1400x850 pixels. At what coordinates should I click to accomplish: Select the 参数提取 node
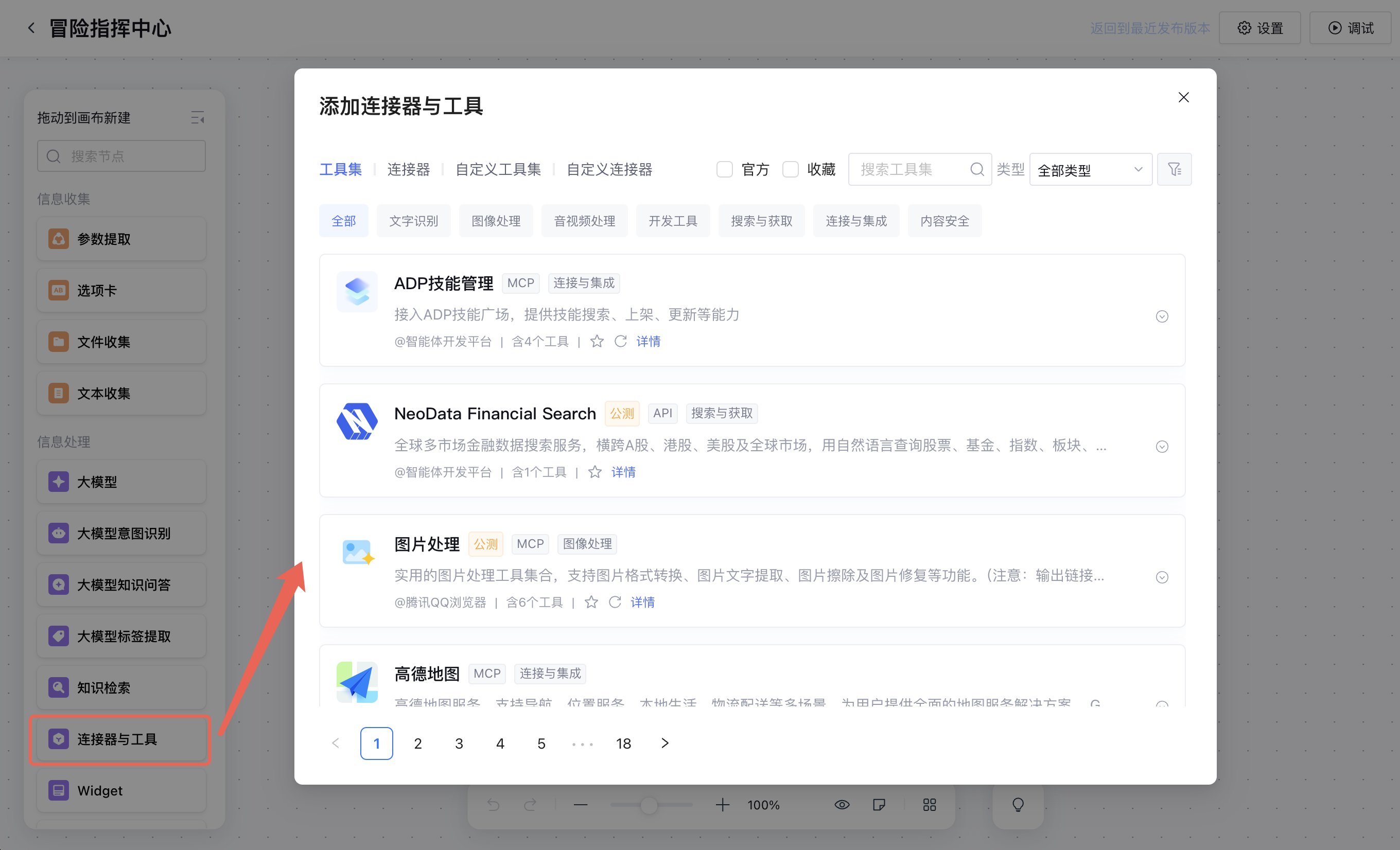121,239
